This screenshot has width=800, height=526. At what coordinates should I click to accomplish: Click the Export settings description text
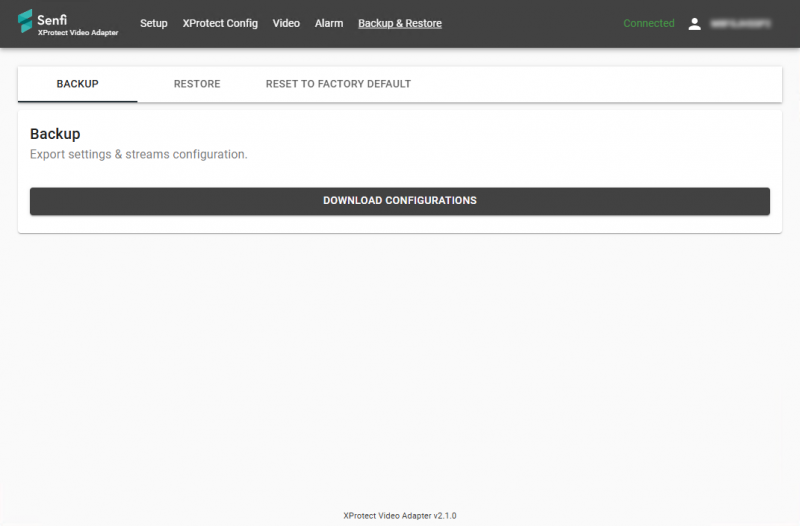click(x=138, y=155)
